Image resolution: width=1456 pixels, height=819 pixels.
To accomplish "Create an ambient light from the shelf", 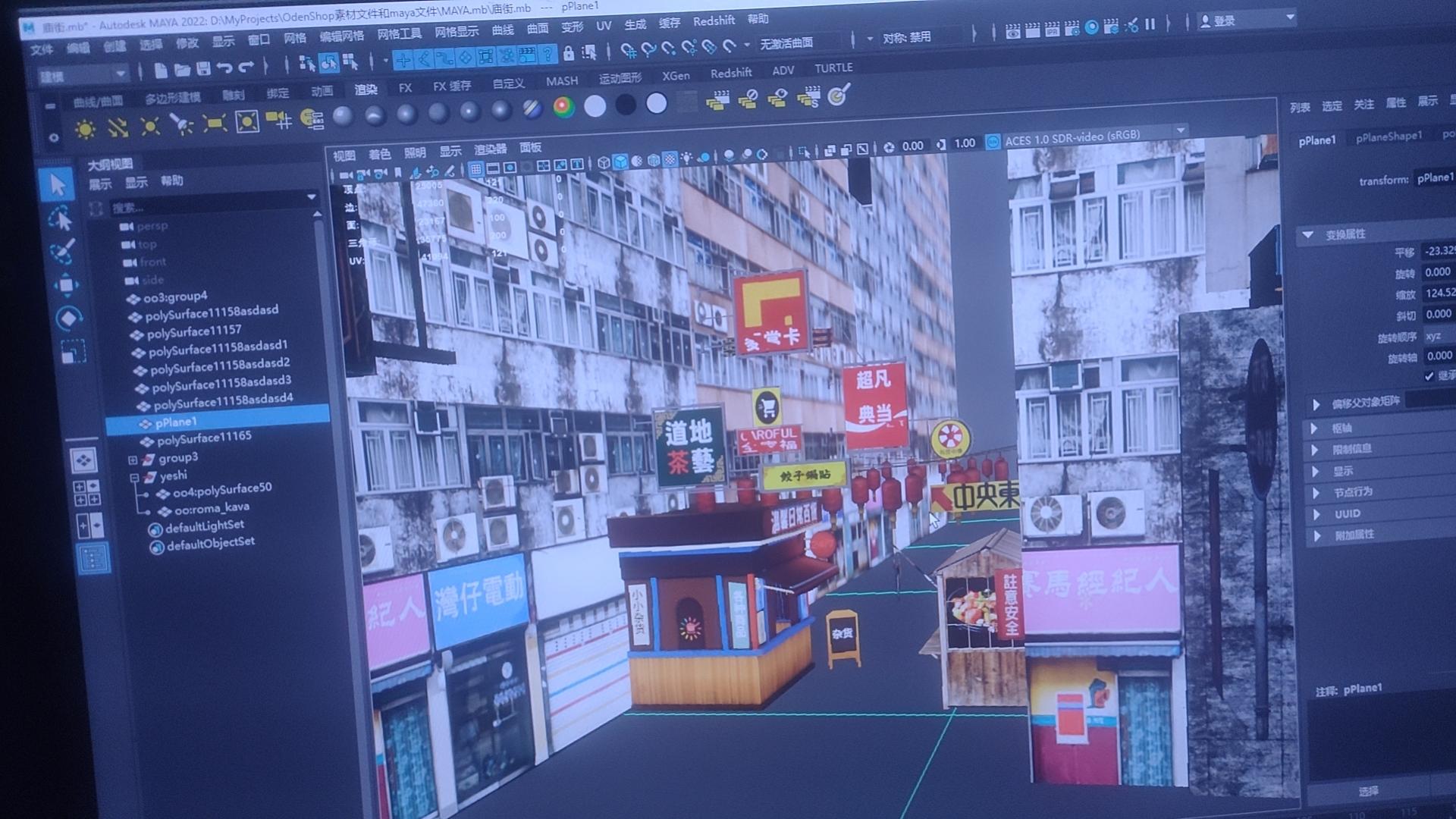I will (85, 130).
